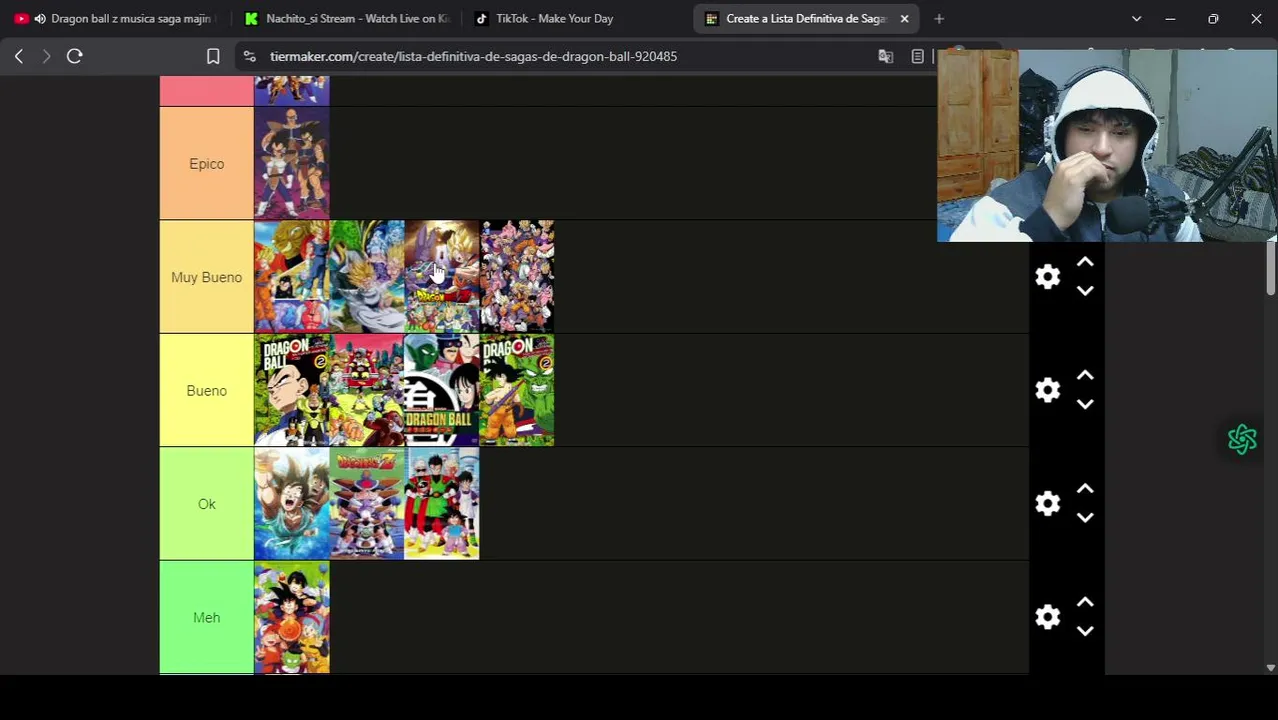
Task: Select second saga image in Muy Bueno row
Action: click(367, 277)
